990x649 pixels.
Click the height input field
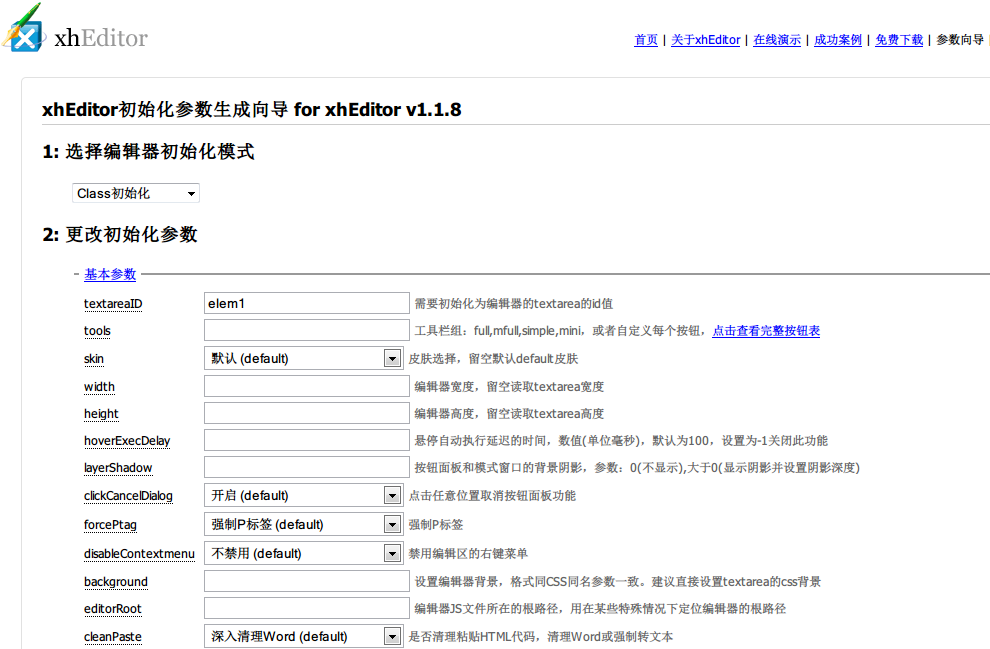tap(306, 413)
